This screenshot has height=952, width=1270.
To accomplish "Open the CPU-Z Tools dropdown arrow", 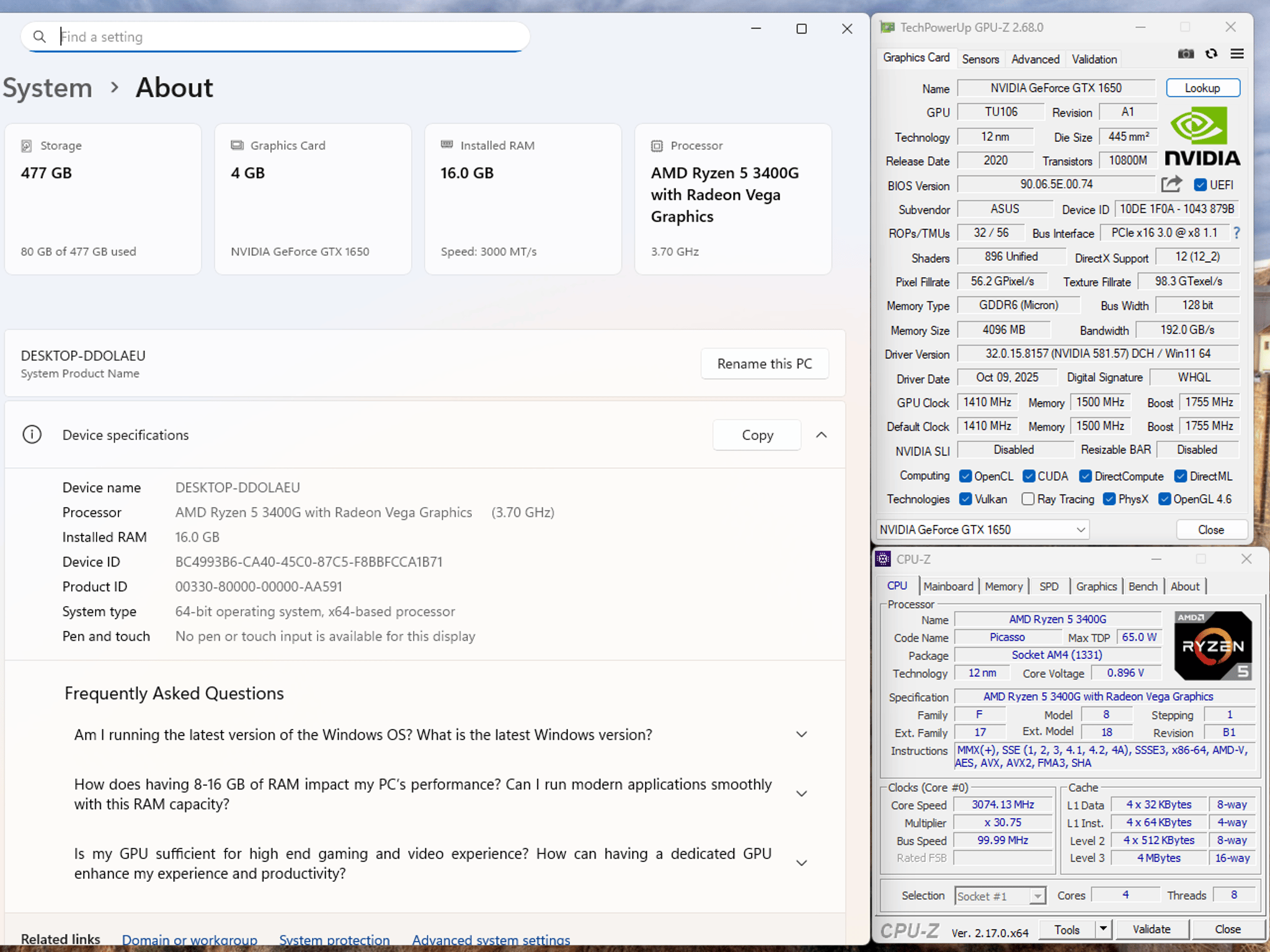I will [x=1103, y=929].
